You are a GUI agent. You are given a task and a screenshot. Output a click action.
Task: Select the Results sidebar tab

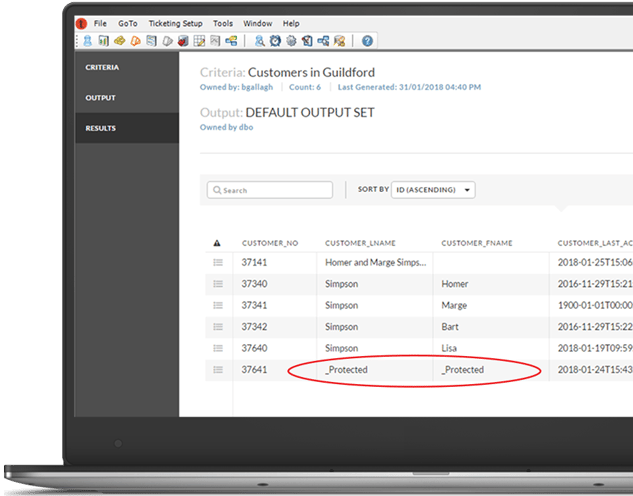click(127, 128)
